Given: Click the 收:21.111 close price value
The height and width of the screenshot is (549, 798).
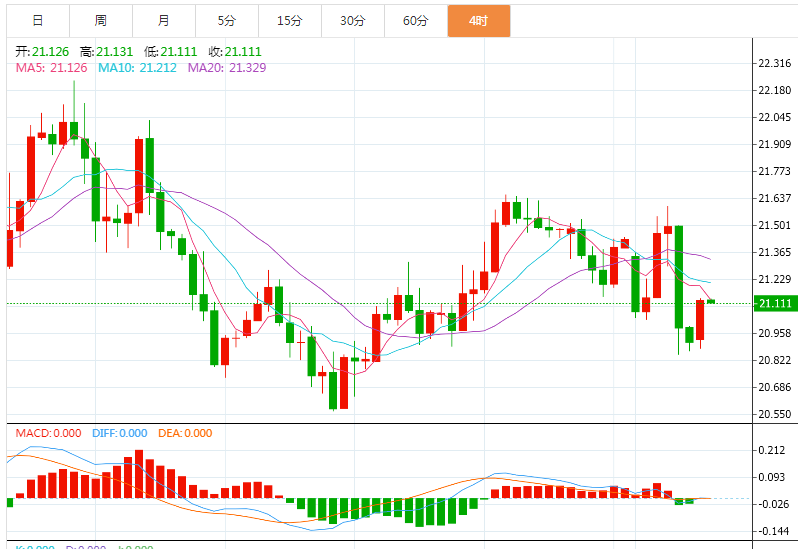Looking at the screenshot, I should click(x=235, y=51).
